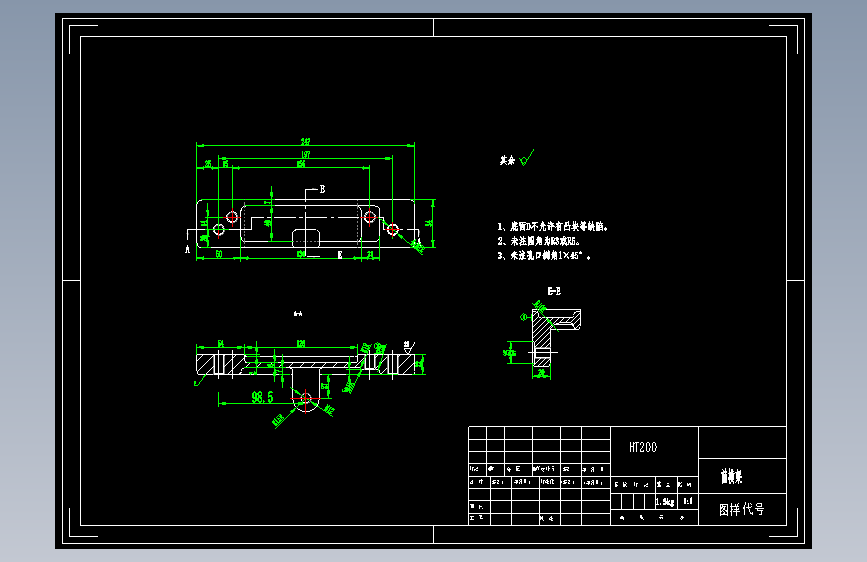The image size is (867, 562).
Task: Click the HT200 material label in title block
Action: [x=643, y=447]
